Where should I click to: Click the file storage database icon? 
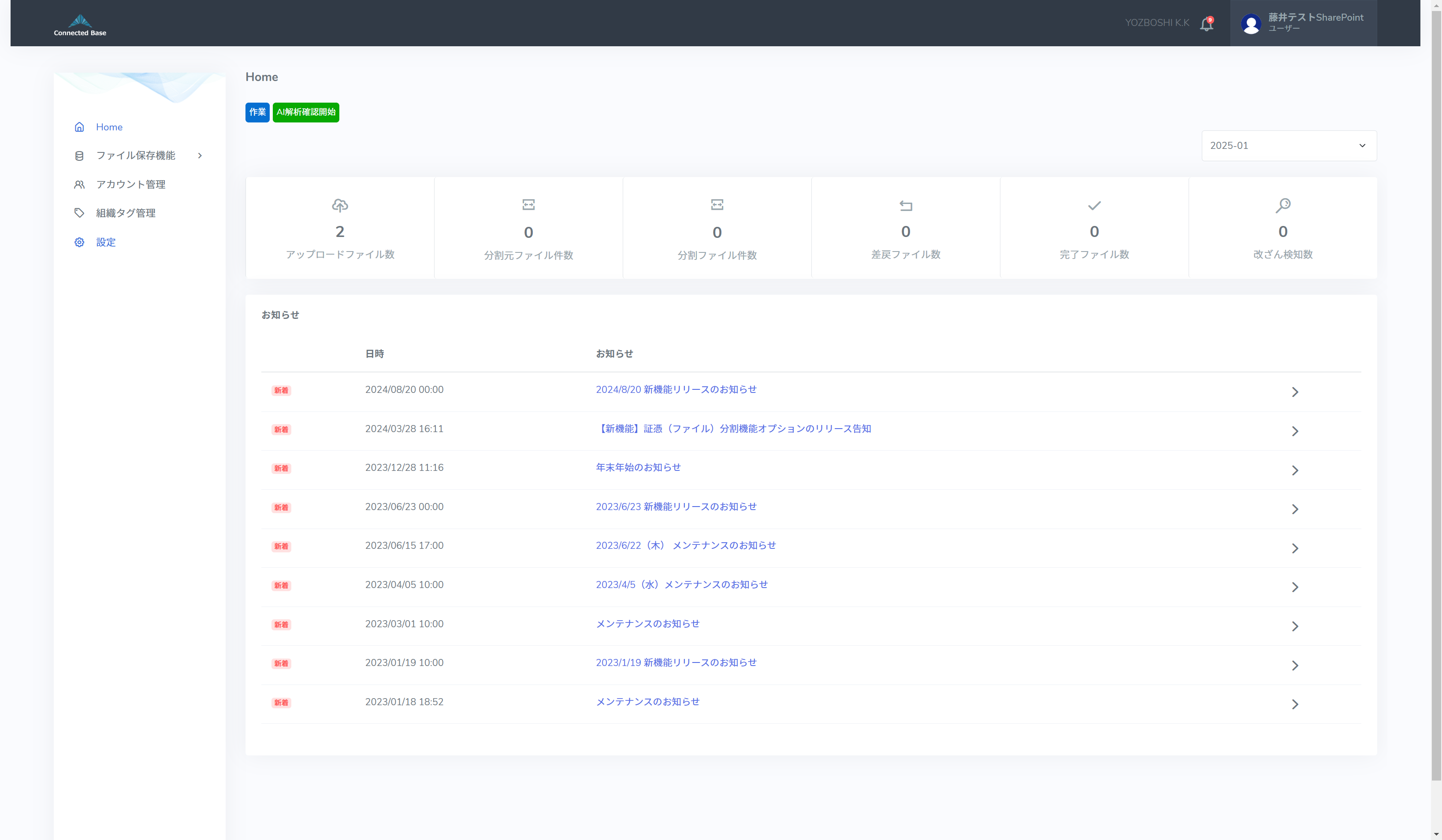click(79, 155)
